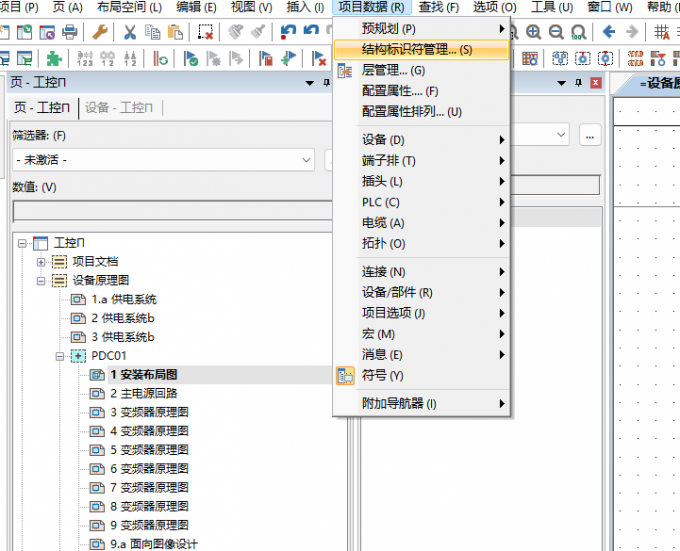Choose 配置属性排列... (U) menu item
The width and height of the screenshot is (680, 551).
click(x=421, y=112)
